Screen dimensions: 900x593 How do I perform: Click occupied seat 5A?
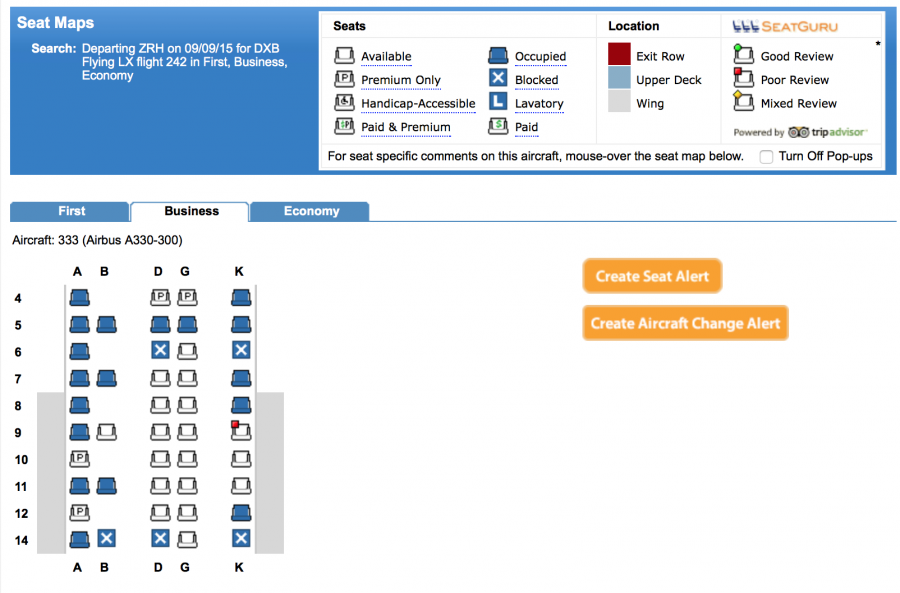tap(79, 324)
